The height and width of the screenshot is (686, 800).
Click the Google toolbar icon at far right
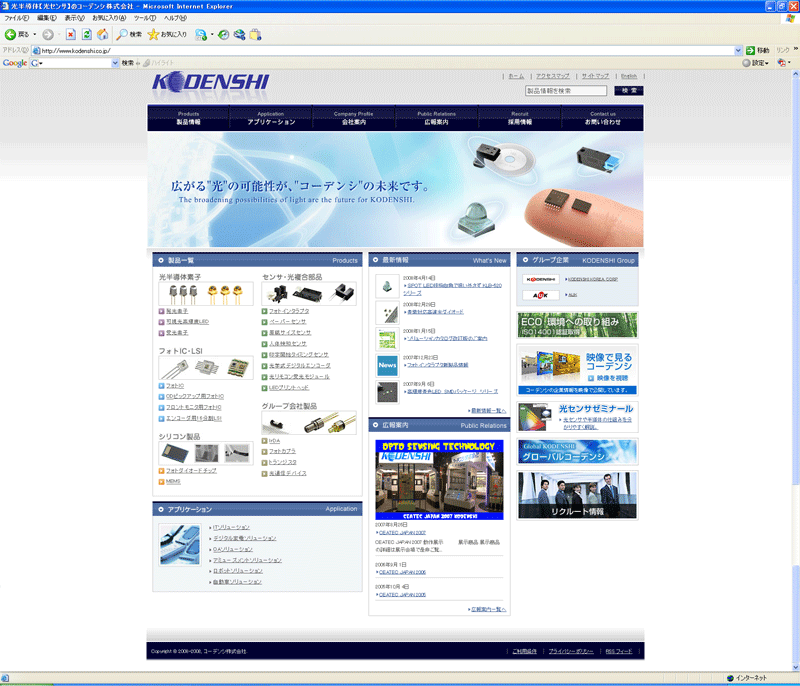click(x=781, y=63)
